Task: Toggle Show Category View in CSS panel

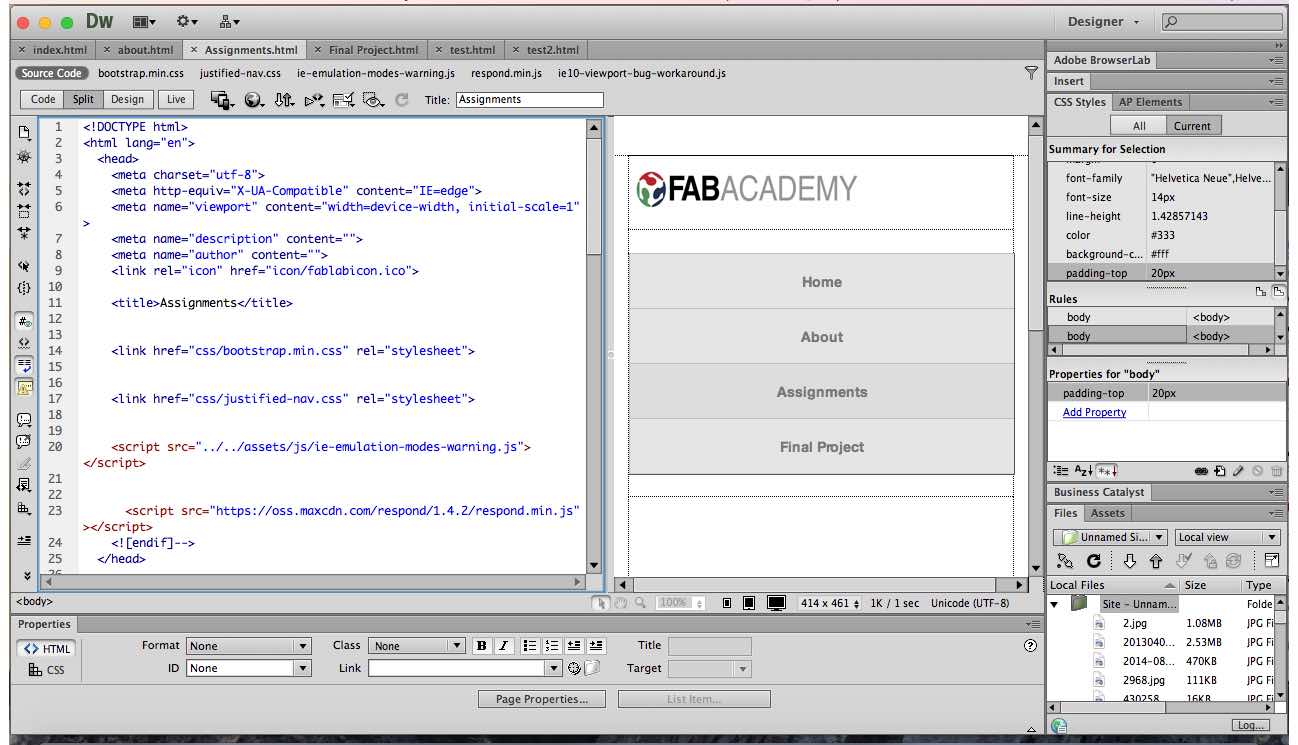Action: tap(1061, 470)
